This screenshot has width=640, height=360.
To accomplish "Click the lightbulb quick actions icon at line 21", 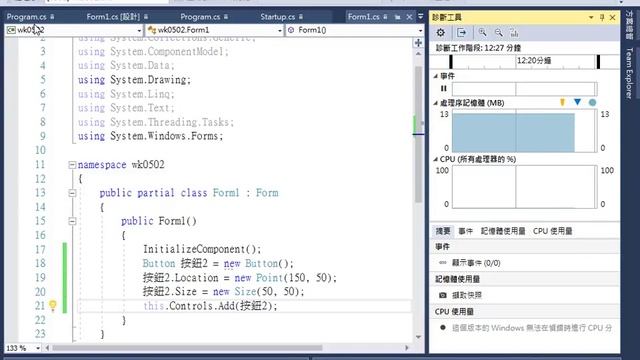I will (x=53, y=305).
